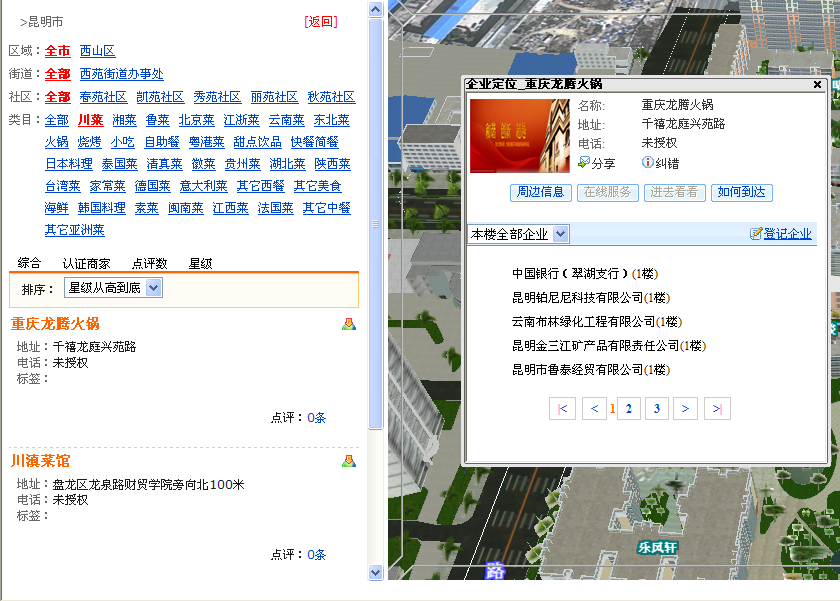Choose the 云南菜 category
The image size is (840, 601).
click(x=287, y=120)
